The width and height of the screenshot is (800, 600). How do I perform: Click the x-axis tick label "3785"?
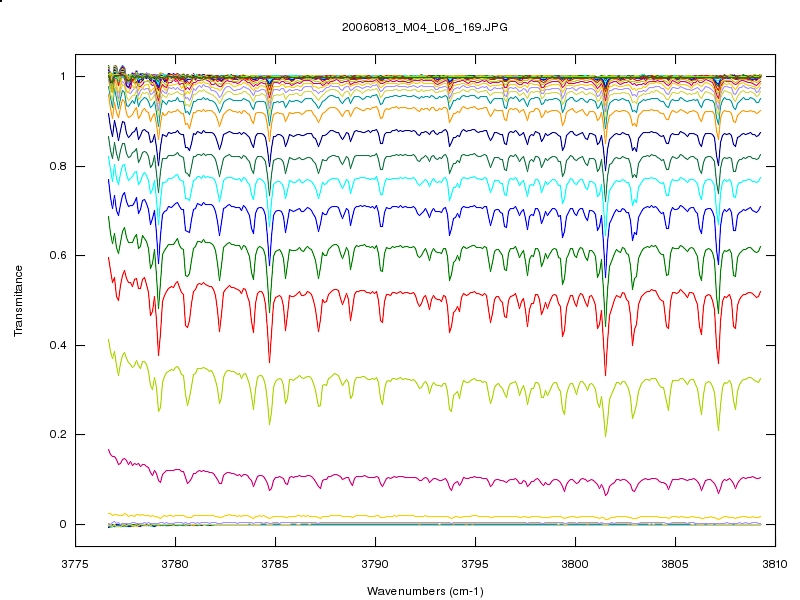pos(275,564)
